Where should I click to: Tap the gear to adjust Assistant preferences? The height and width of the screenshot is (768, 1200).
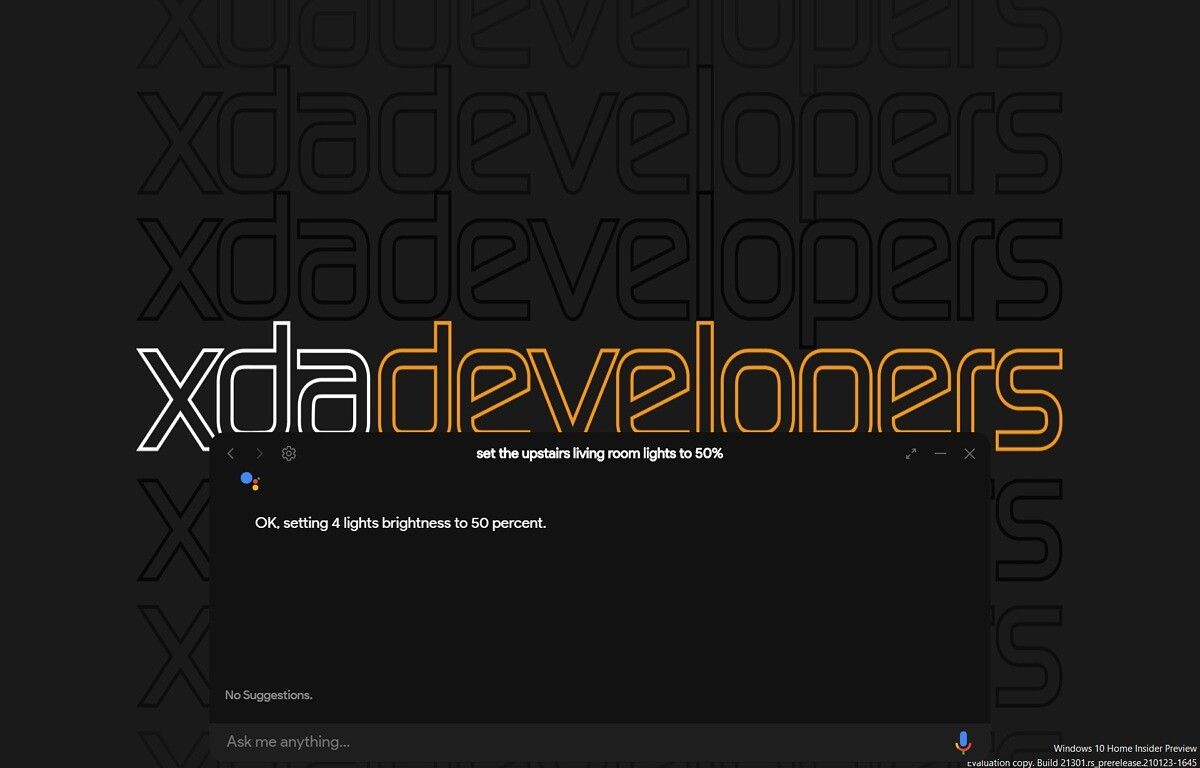coord(289,453)
